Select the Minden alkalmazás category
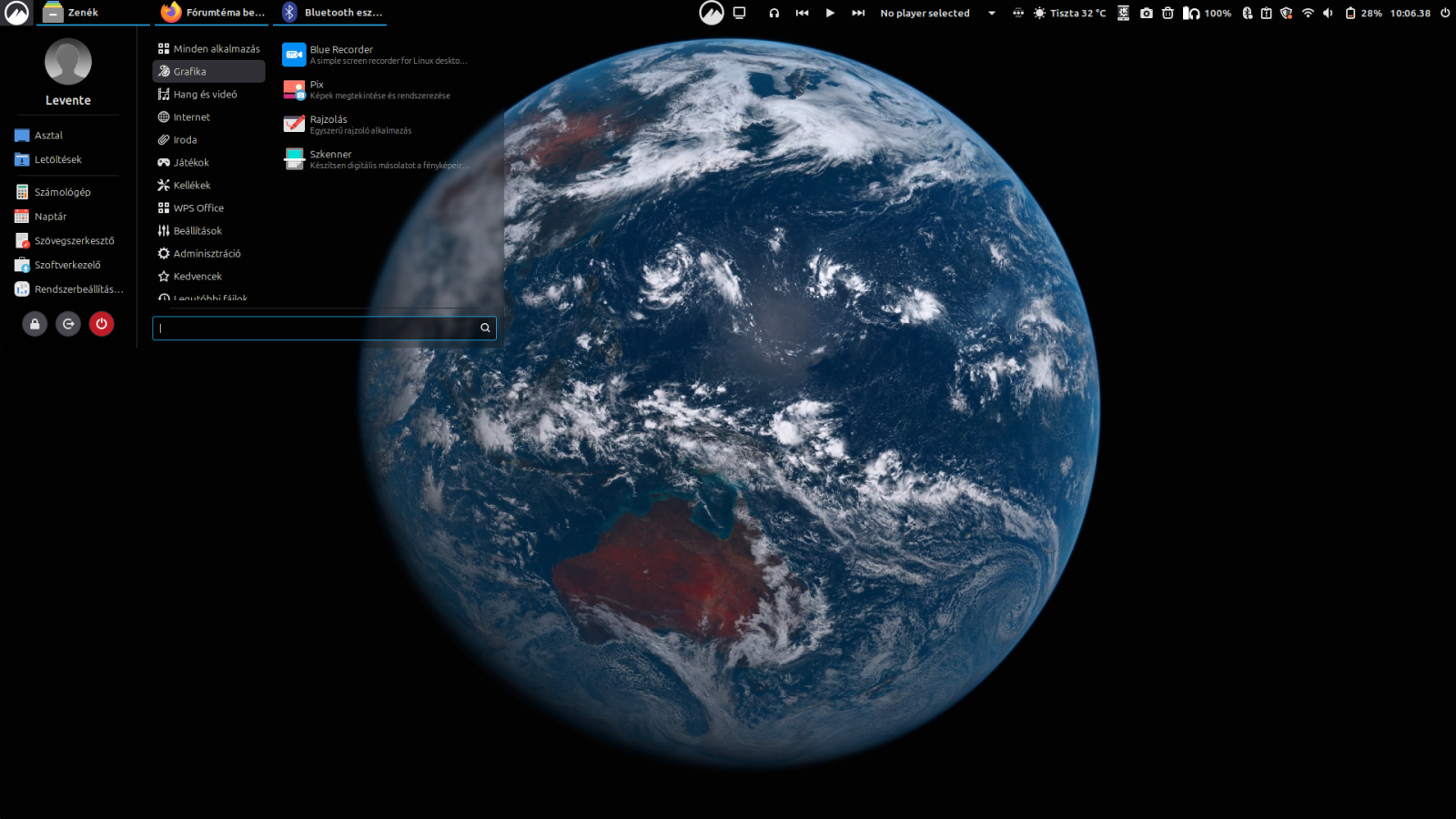This screenshot has height=819, width=1456. click(x=209, y=49)
